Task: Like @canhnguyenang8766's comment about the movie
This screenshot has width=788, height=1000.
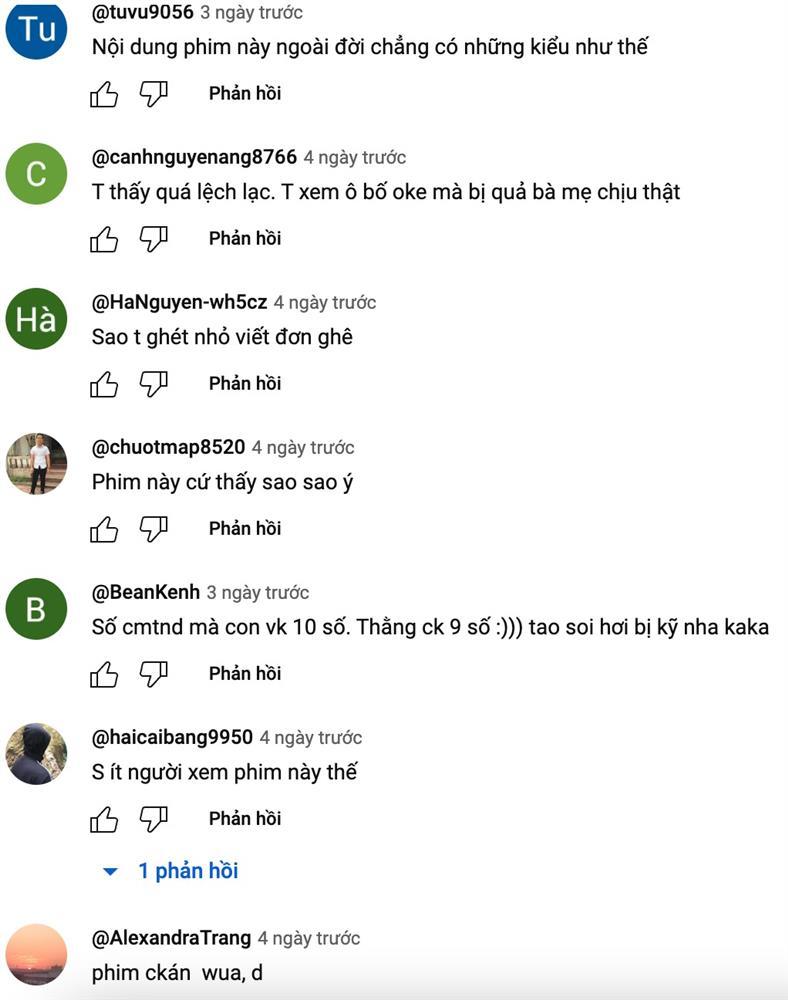Action: [x=104, y=239]
